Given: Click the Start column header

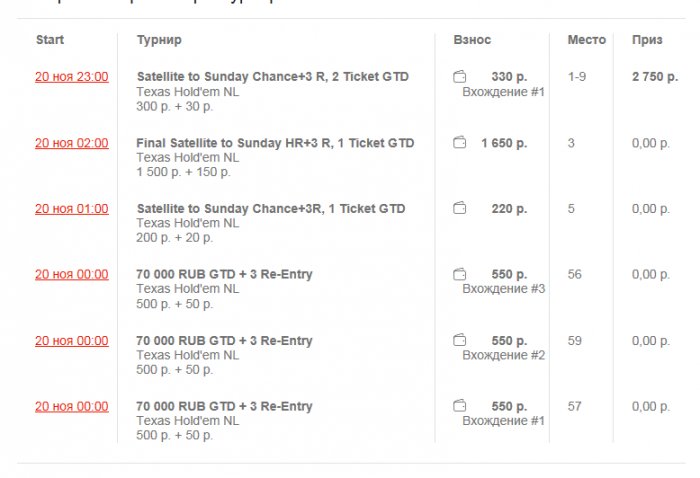Looking at the screenshot, I should (x=50, y=40).
